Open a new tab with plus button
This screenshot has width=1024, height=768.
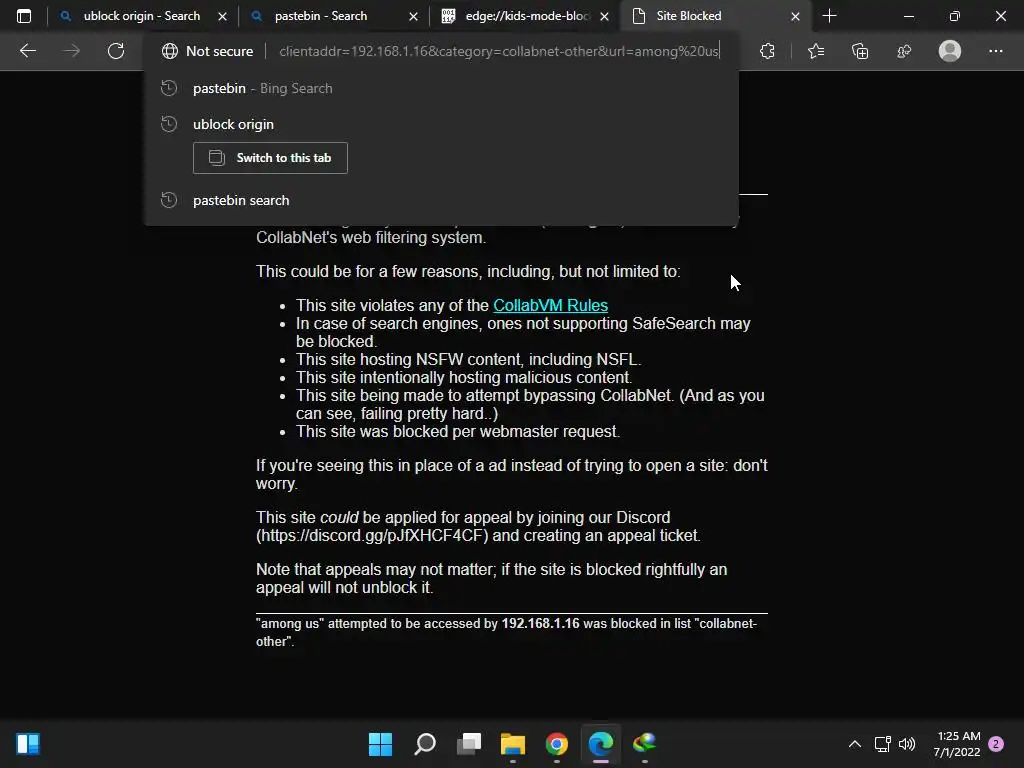[x=829, y=16]
